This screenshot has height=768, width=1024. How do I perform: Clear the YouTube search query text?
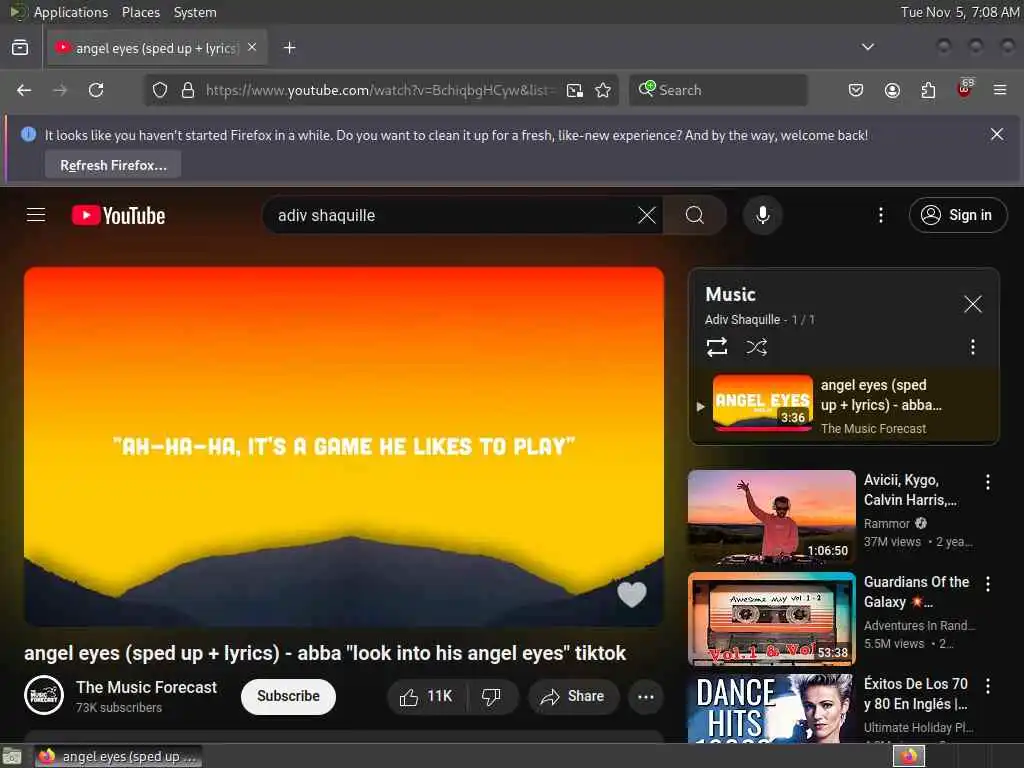tap(647, 216)
